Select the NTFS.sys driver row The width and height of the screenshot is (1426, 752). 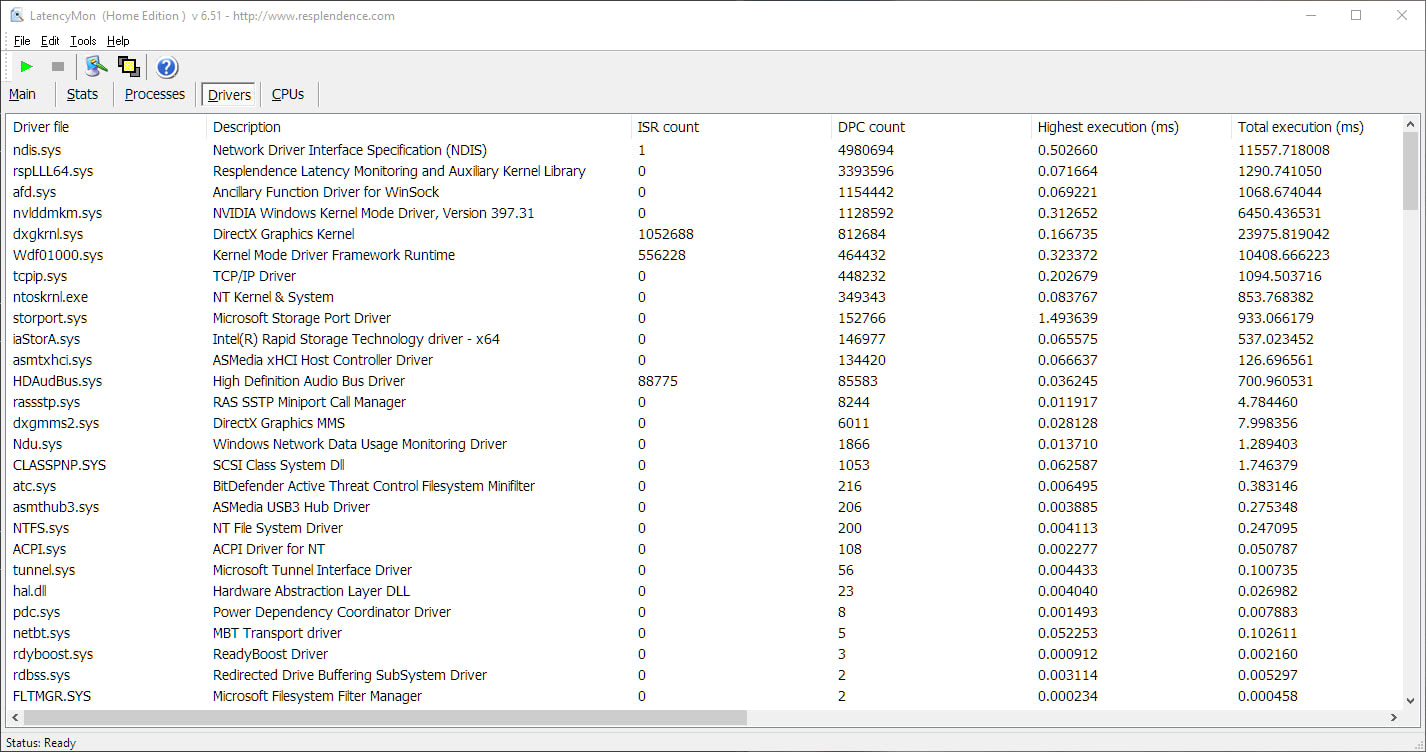point(704,528)
